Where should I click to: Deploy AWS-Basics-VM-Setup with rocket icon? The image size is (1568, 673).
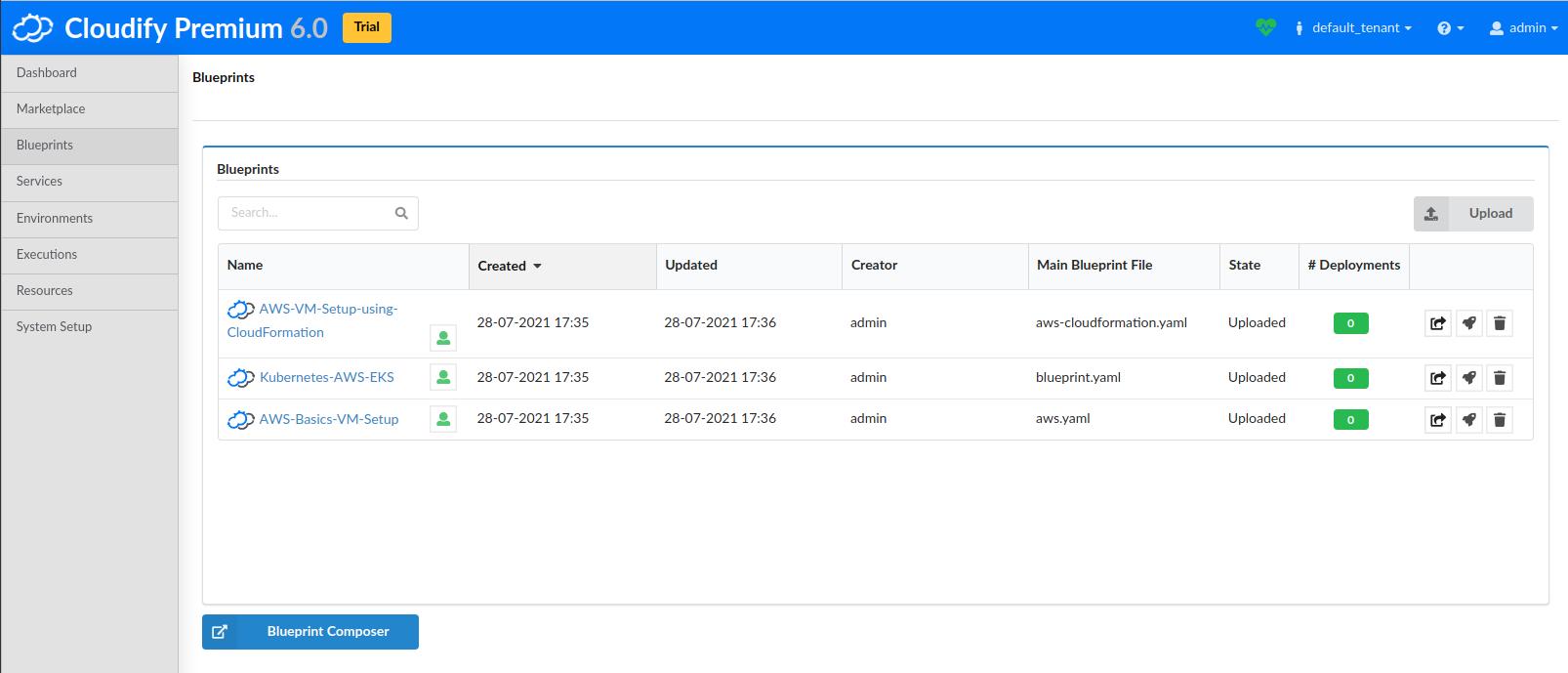1469,420
